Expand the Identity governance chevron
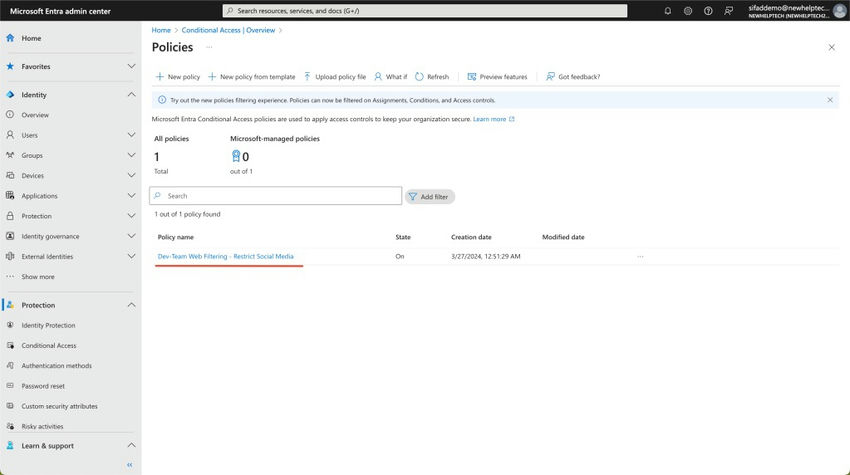The width and height of the screenshot is (850, 475). click(131, 236)
